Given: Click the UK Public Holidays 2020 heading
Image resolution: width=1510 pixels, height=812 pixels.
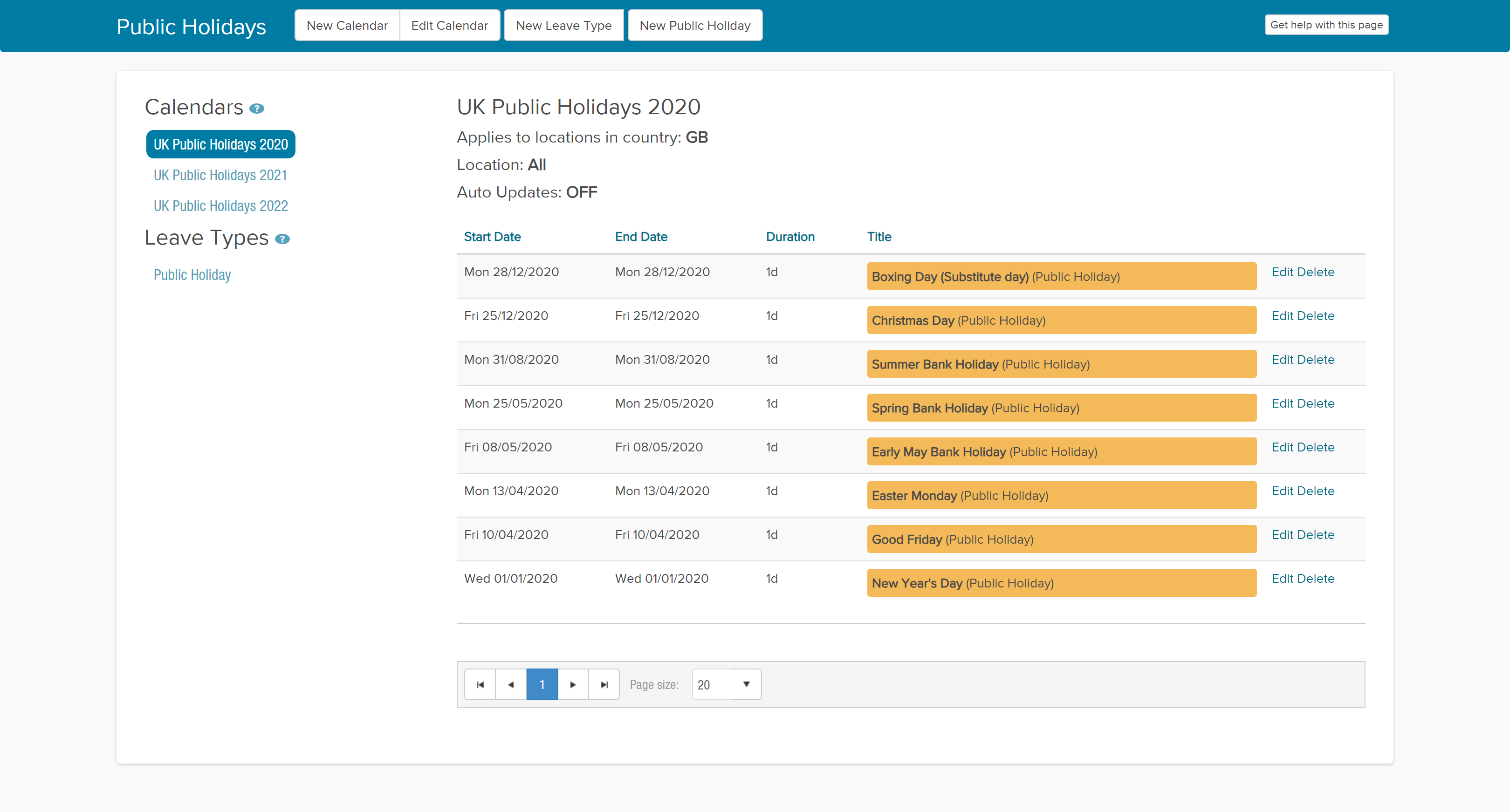Looking at the screenshot, I should point(578,107).
